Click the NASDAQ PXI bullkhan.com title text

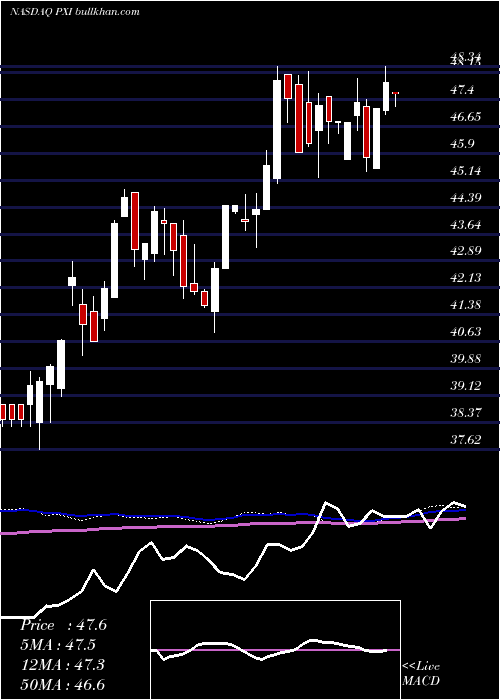click(75, 12)
